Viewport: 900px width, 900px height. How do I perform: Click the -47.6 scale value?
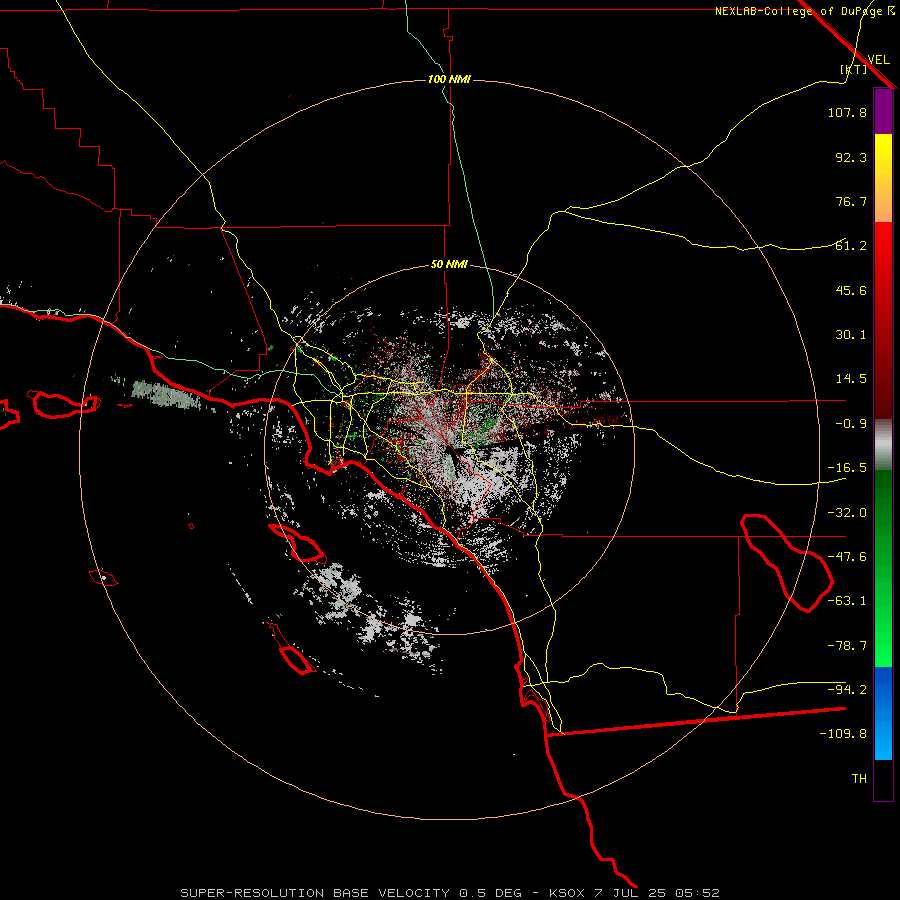(847, 557)
